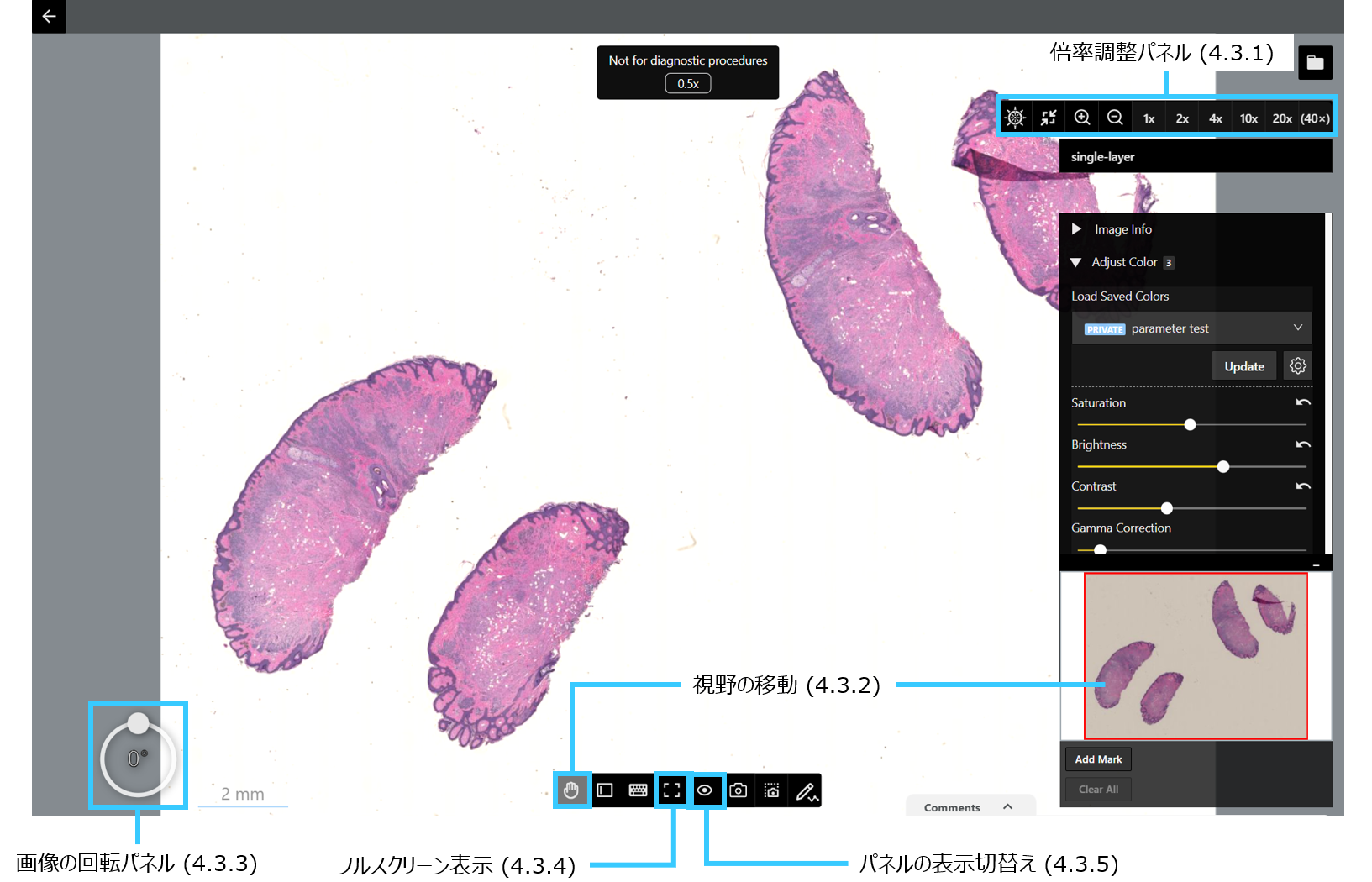Toggle panel visibility with the eye icon

point(705,790)
